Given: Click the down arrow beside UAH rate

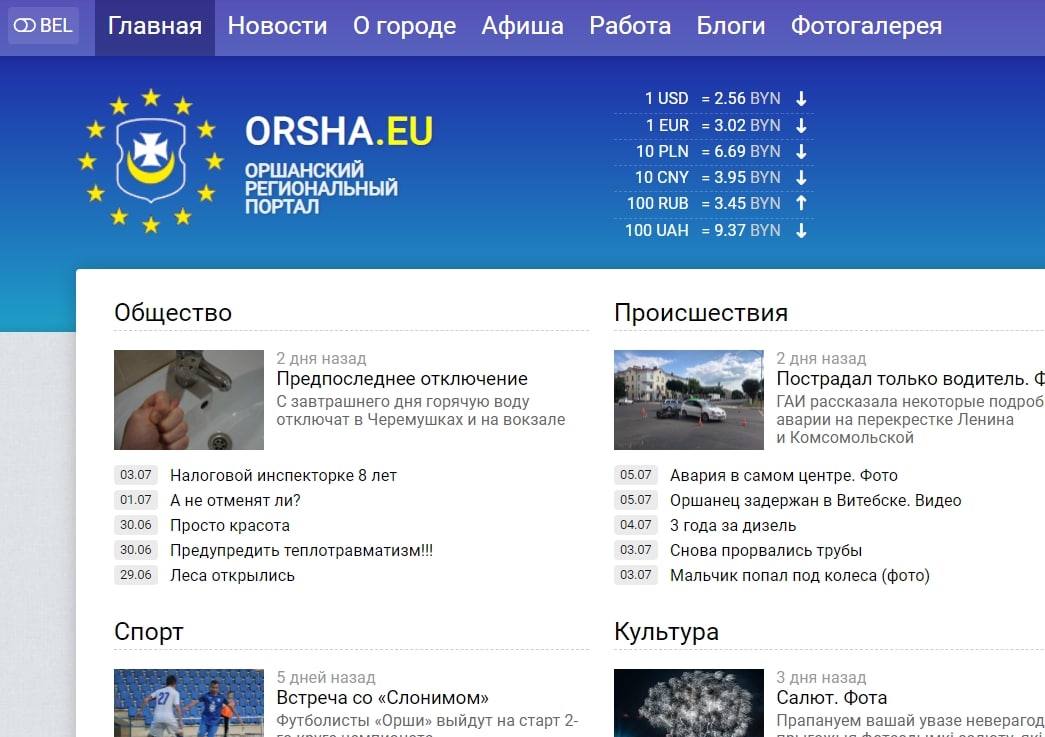Looking at the screenshot, I should [x=801, y=230].
